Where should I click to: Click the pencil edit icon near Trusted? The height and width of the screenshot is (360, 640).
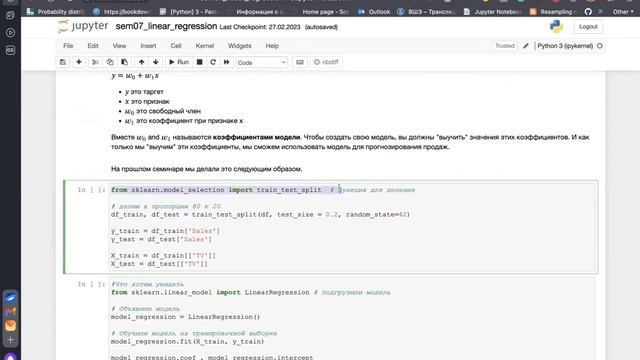coord(526,46)
